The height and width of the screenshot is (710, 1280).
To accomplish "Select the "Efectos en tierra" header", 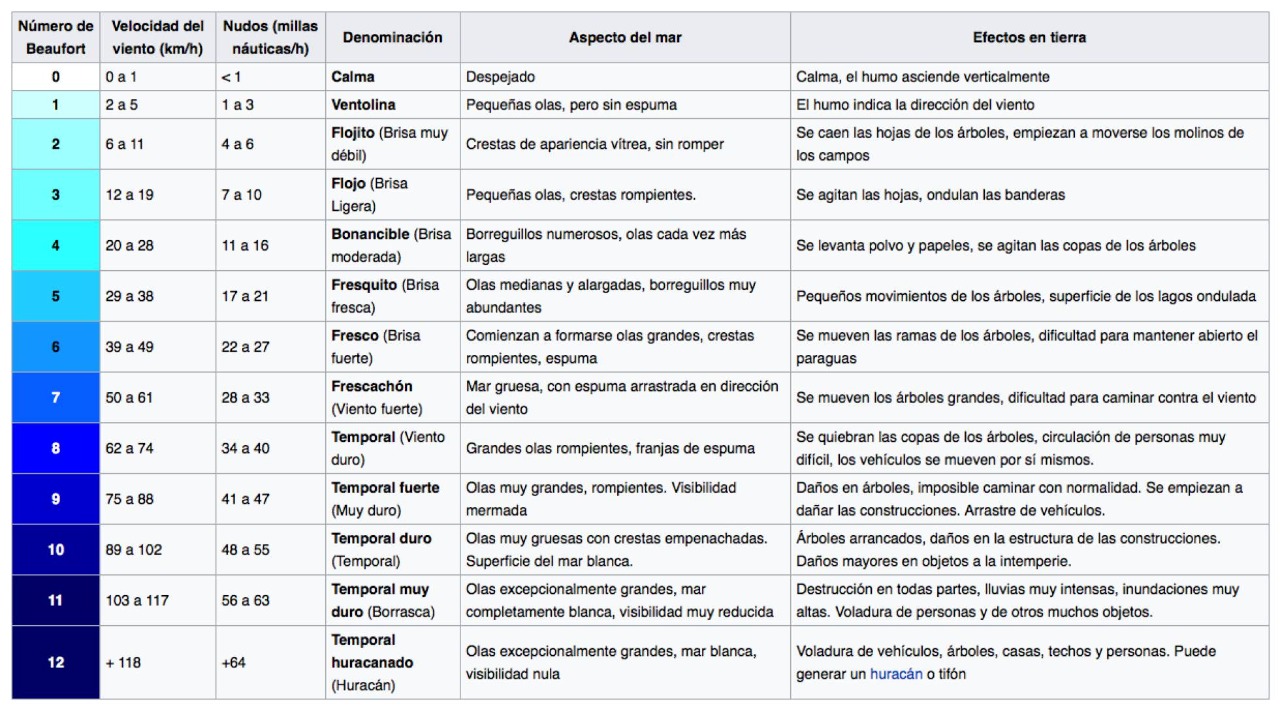I will (1029, 37).
